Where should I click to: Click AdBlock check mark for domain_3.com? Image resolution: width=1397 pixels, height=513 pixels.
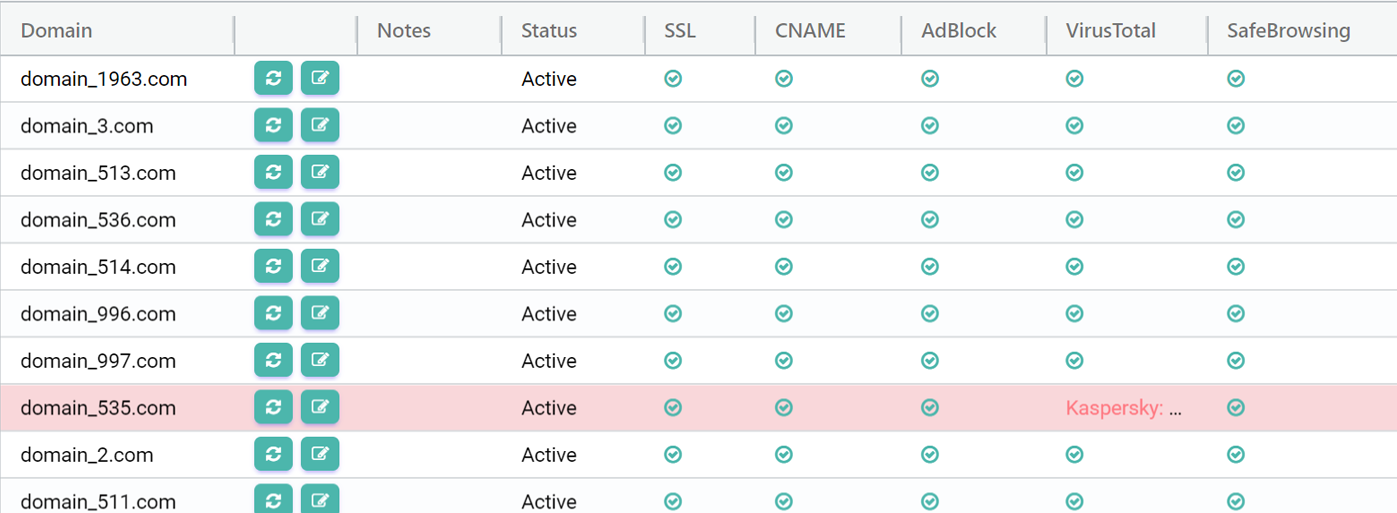pos(930,125)
